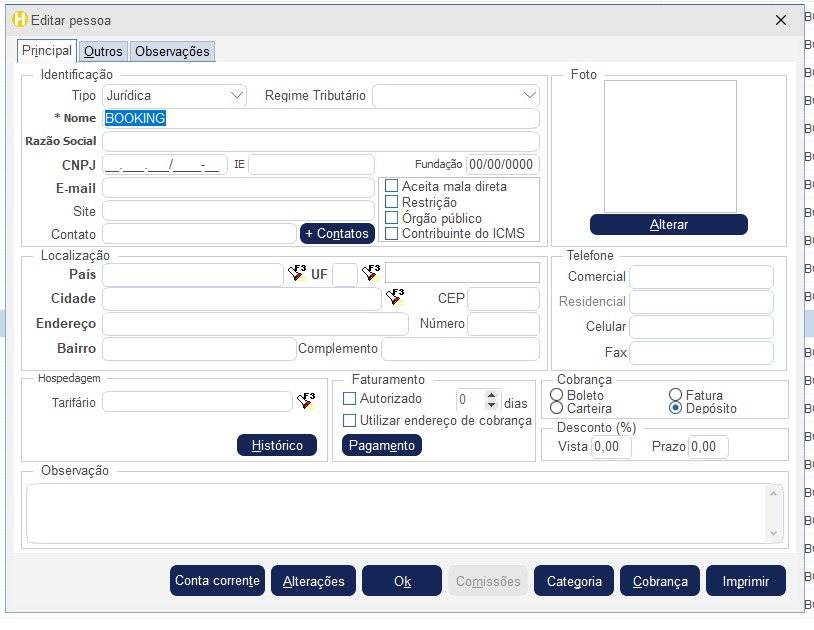The image size is (814, 630).
Task: Open the Observações tab
Action: (x=172, y=52)
